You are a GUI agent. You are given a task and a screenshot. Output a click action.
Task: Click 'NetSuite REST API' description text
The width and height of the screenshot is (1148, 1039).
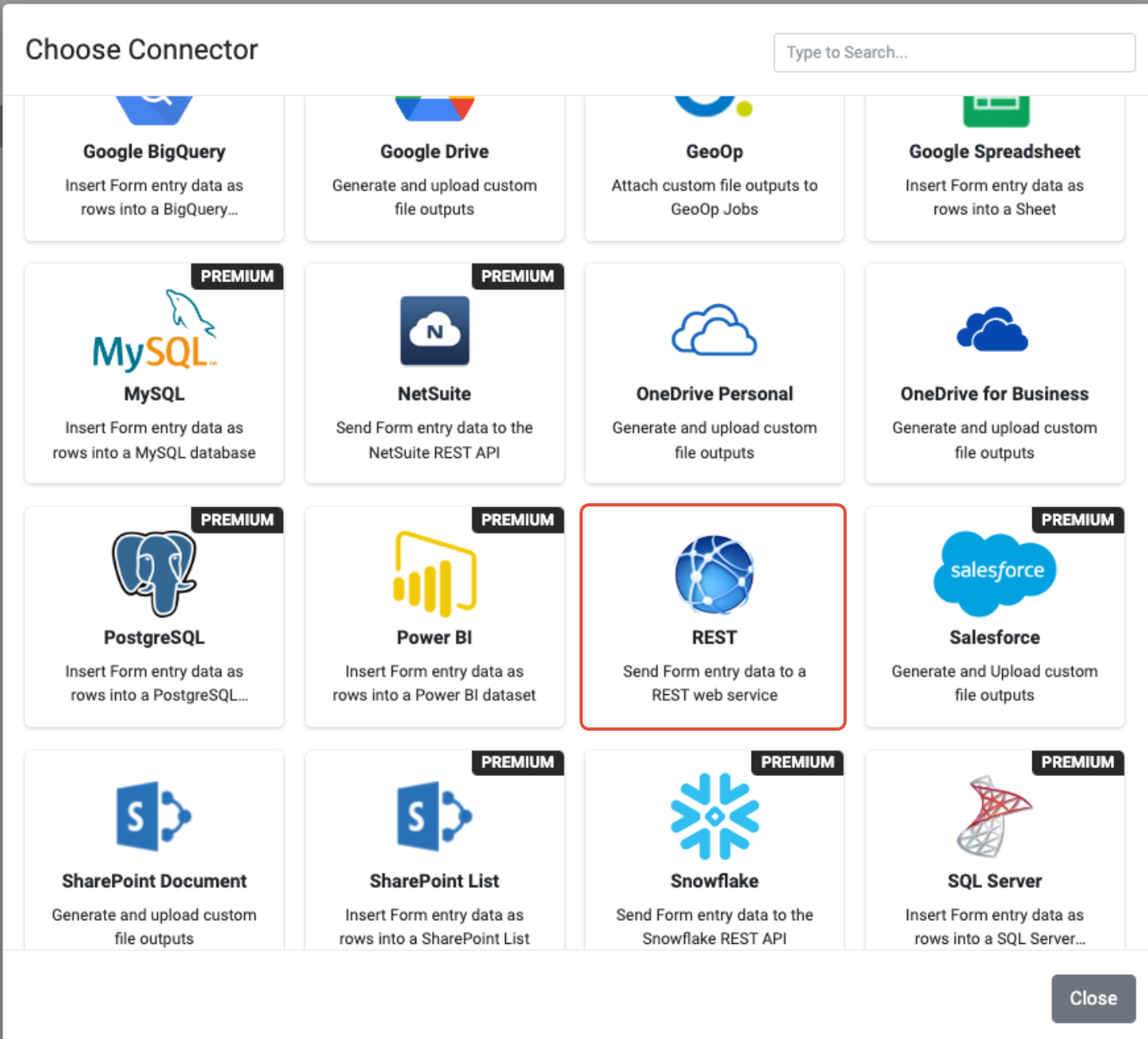click(x=434, y=453)
